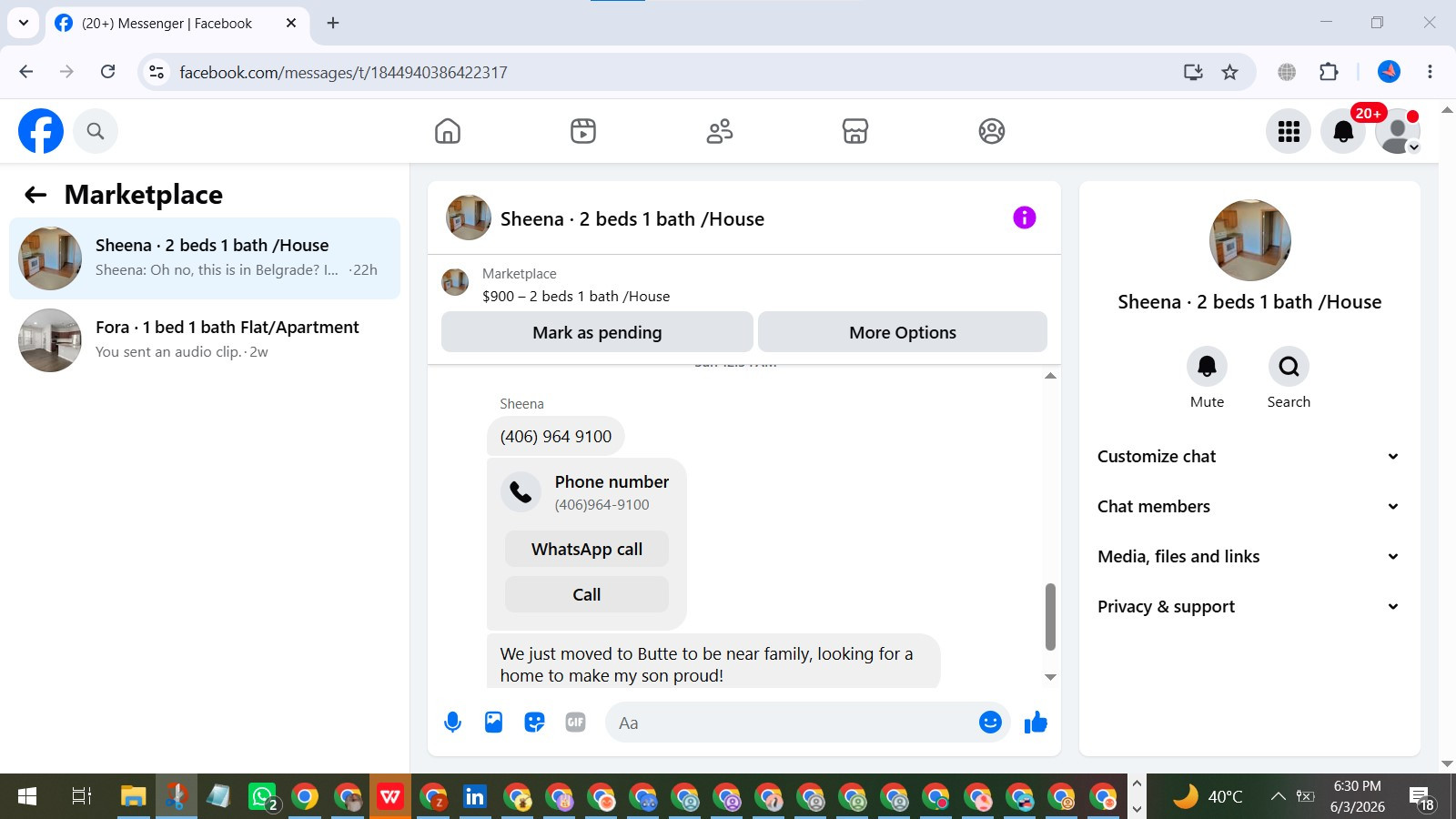Viewport: 1456px width, 819px height.
Task: Click the Facebook logo
Action: pos(41,131)
